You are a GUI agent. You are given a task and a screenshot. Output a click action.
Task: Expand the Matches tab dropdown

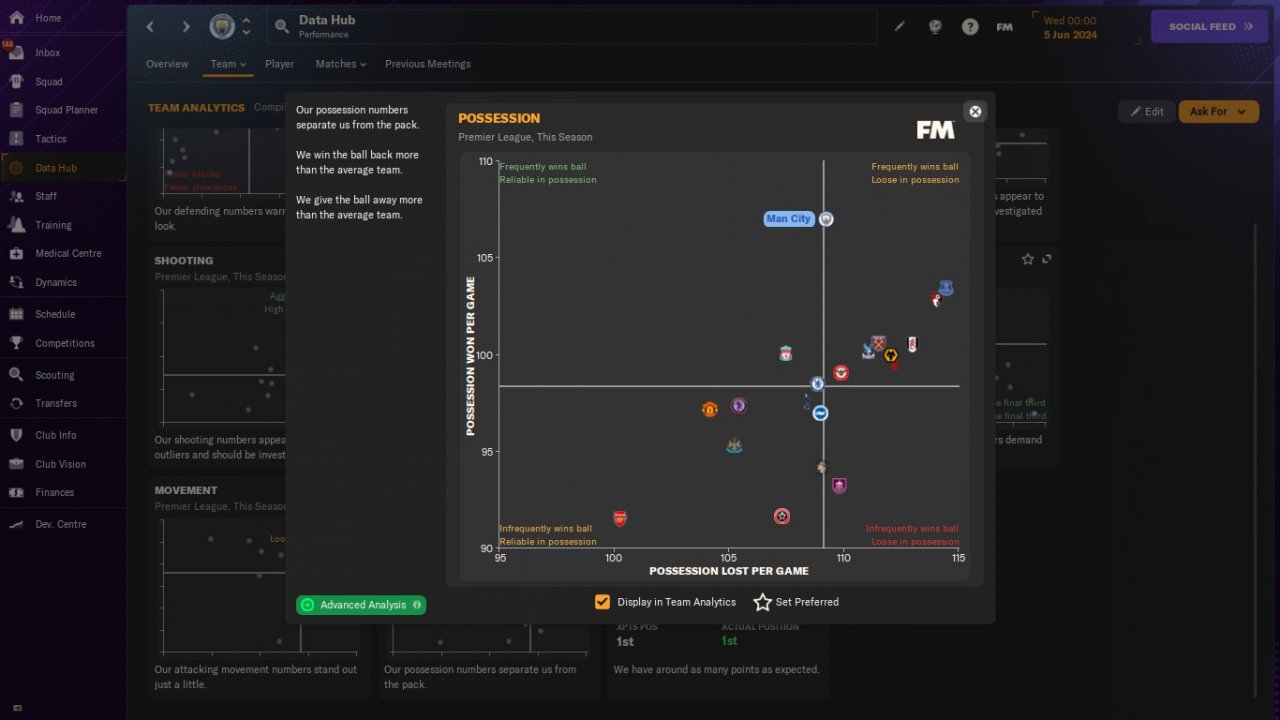tap(341, 64)
